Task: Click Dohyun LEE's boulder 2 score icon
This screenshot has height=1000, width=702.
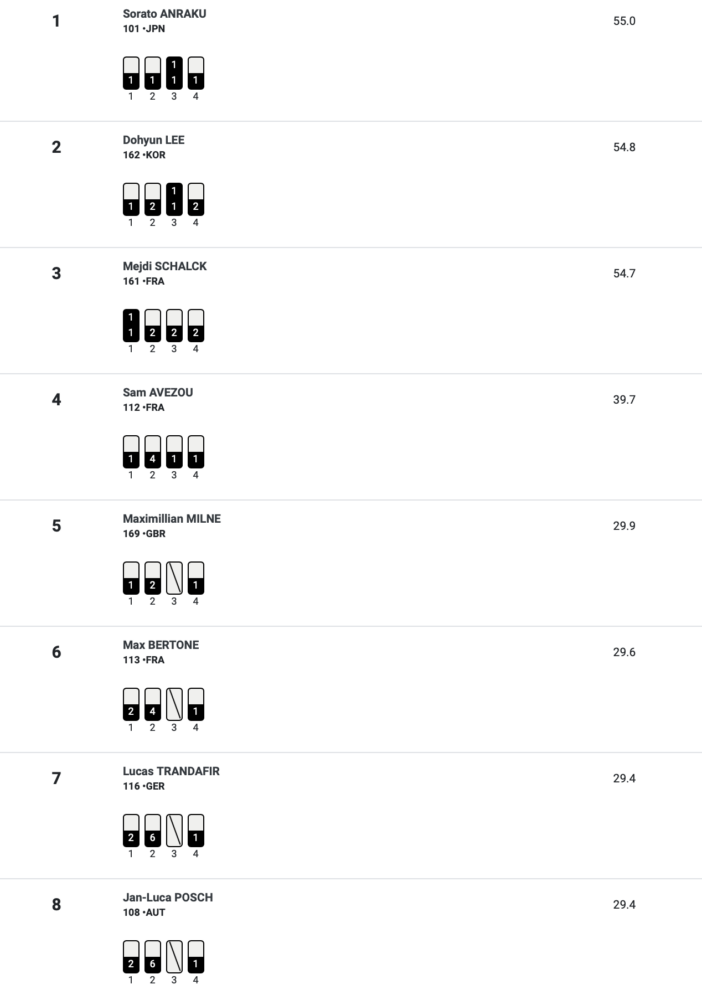Action: (152, 199)
